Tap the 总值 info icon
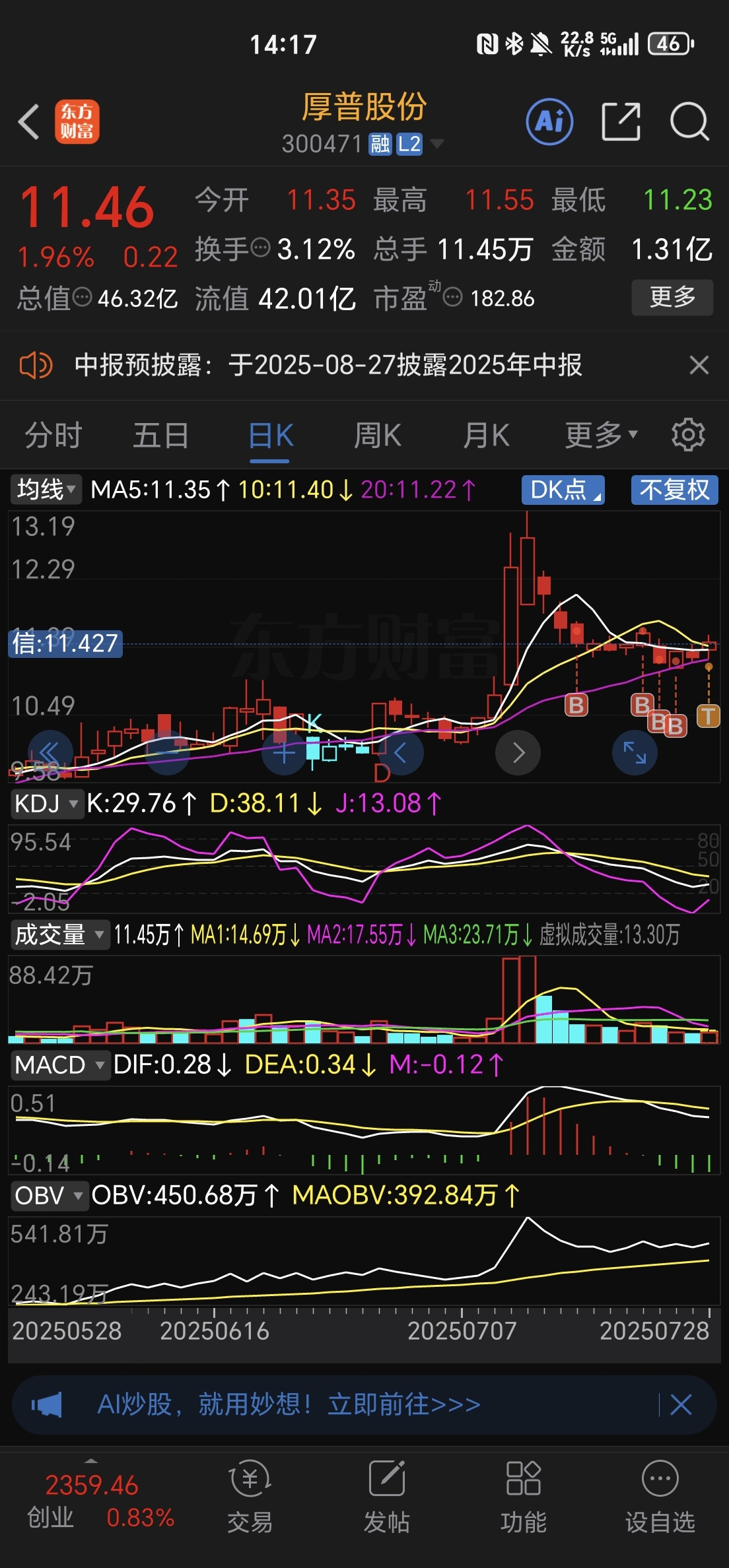This screenshot has height=1568, width=729. 82,298
